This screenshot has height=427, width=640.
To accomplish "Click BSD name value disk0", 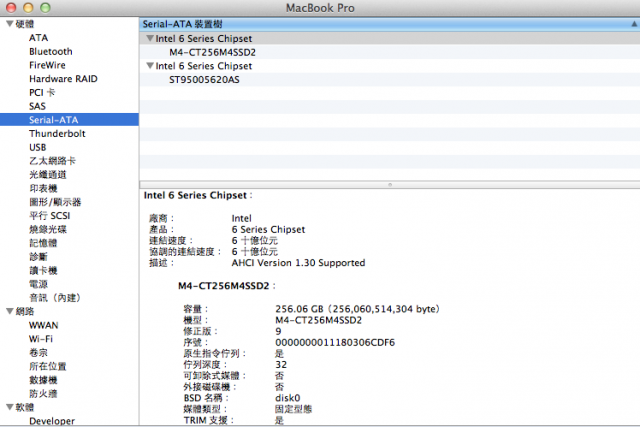I will point(288,398).
